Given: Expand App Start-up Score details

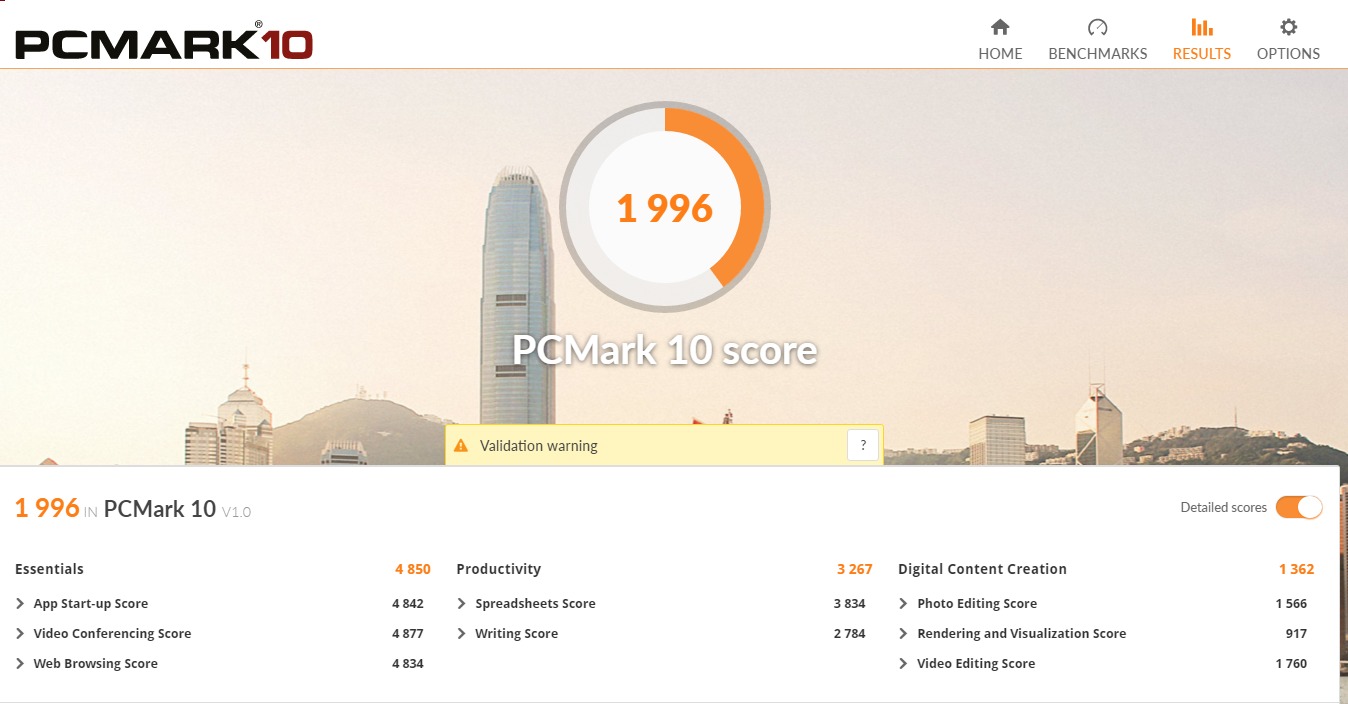Looking at the screenshot, I should point(20,603).
